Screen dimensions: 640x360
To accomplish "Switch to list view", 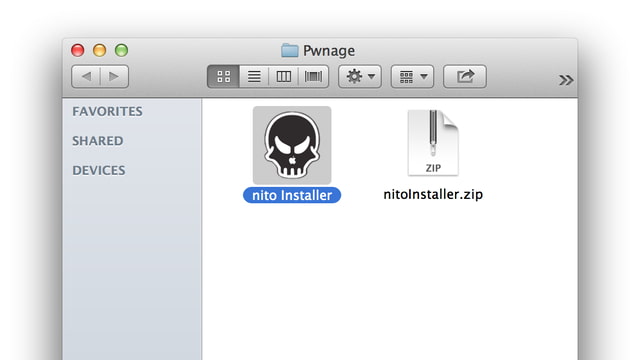I will [254, 76].
